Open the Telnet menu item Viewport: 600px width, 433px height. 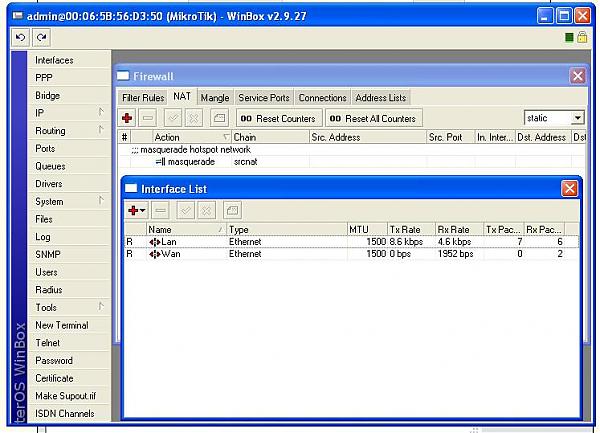coord(69,343)
